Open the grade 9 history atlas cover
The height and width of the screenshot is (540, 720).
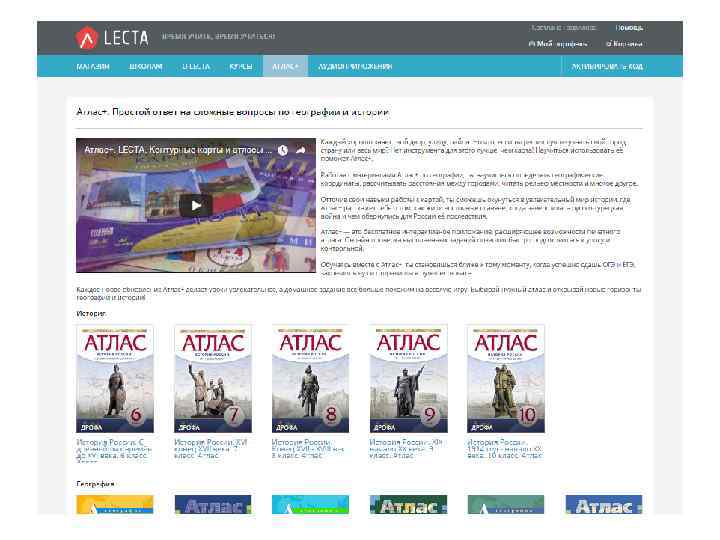[x=408, y=379]
